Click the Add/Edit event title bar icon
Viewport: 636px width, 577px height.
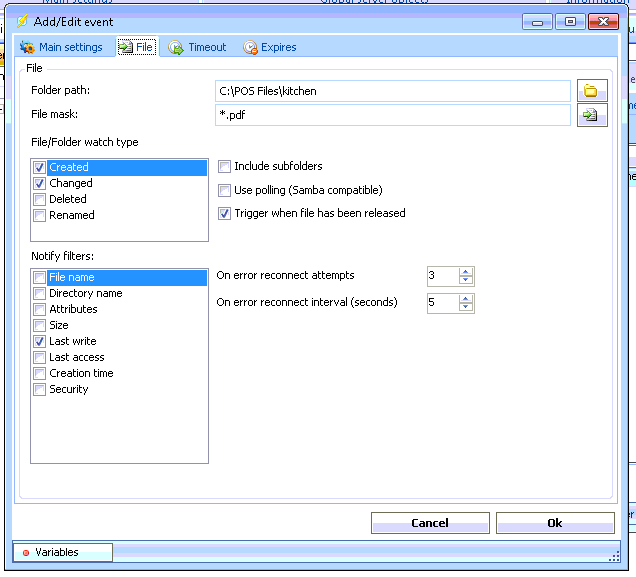click(22, 21)
